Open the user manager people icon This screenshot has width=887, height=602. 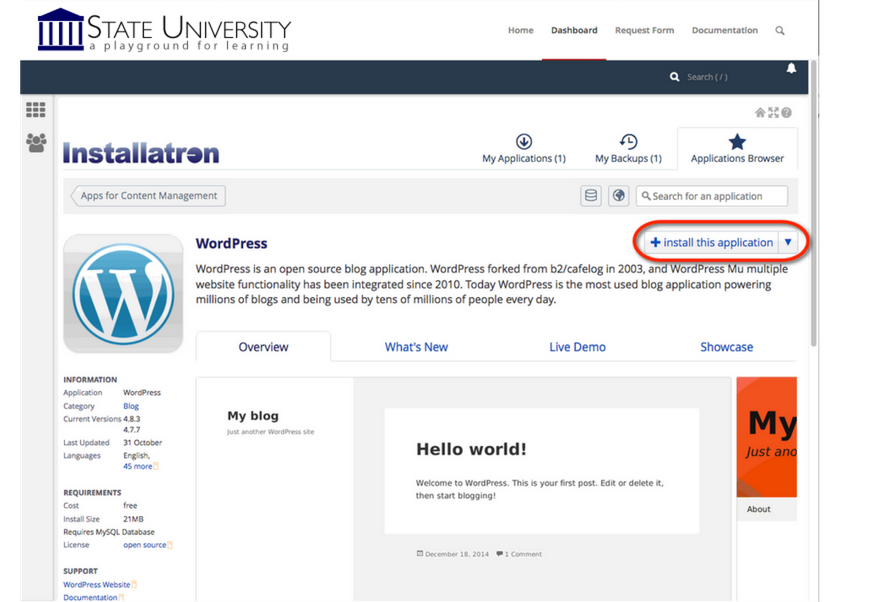pos(36,143)
